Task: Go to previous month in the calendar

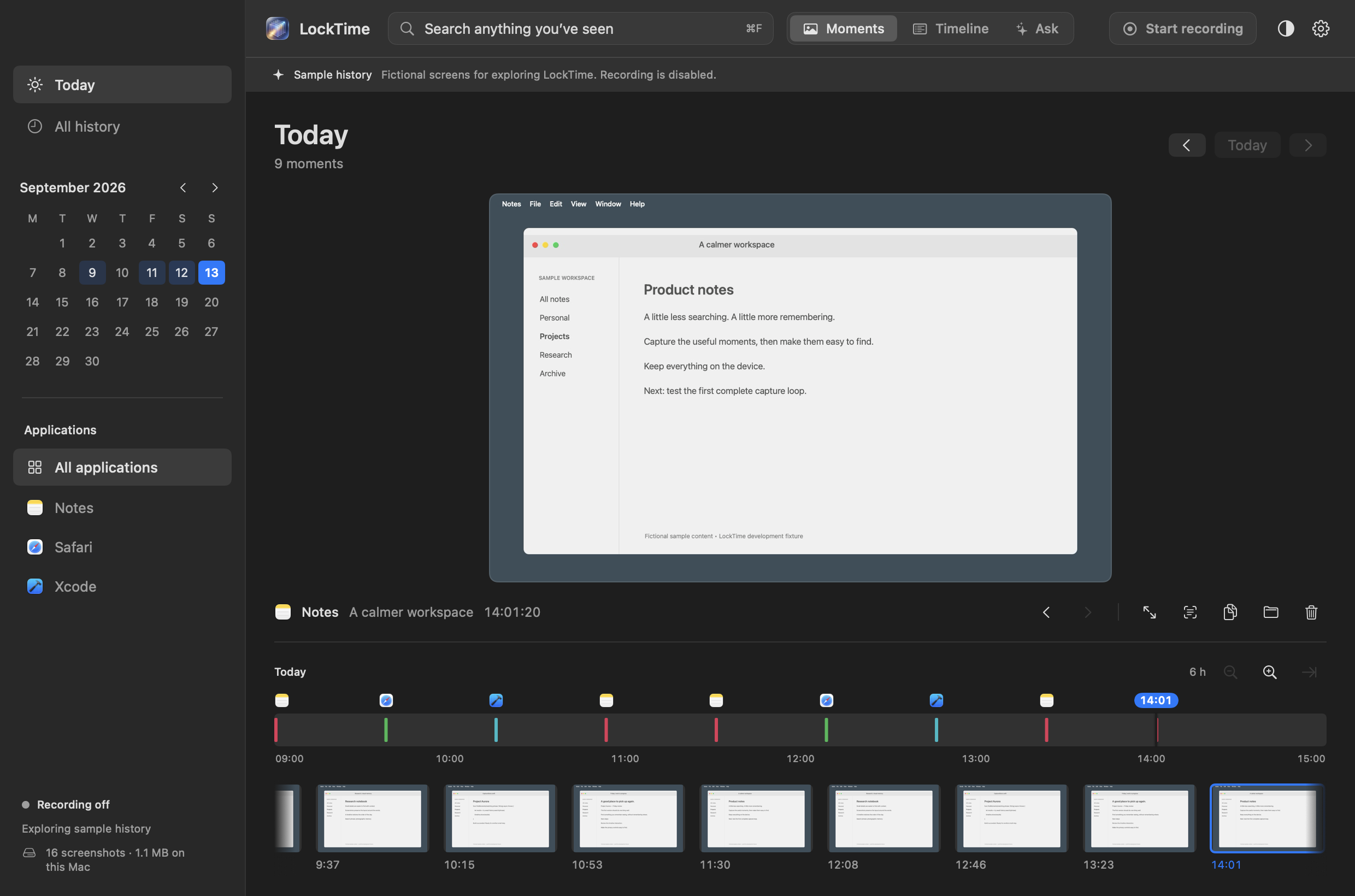Action: click(183, 187)
